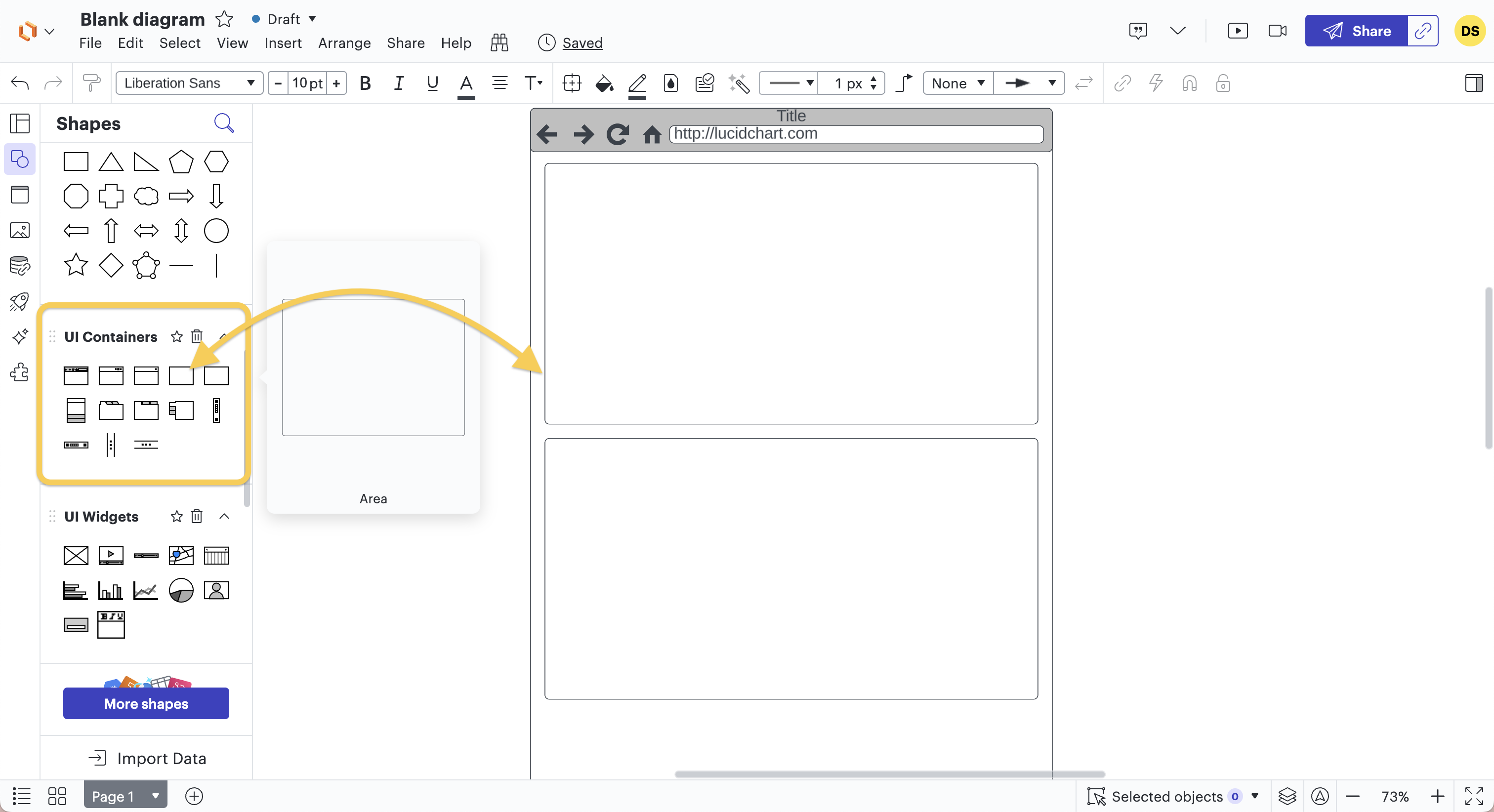Open the Line Color tool

click(x=636, y=83)
